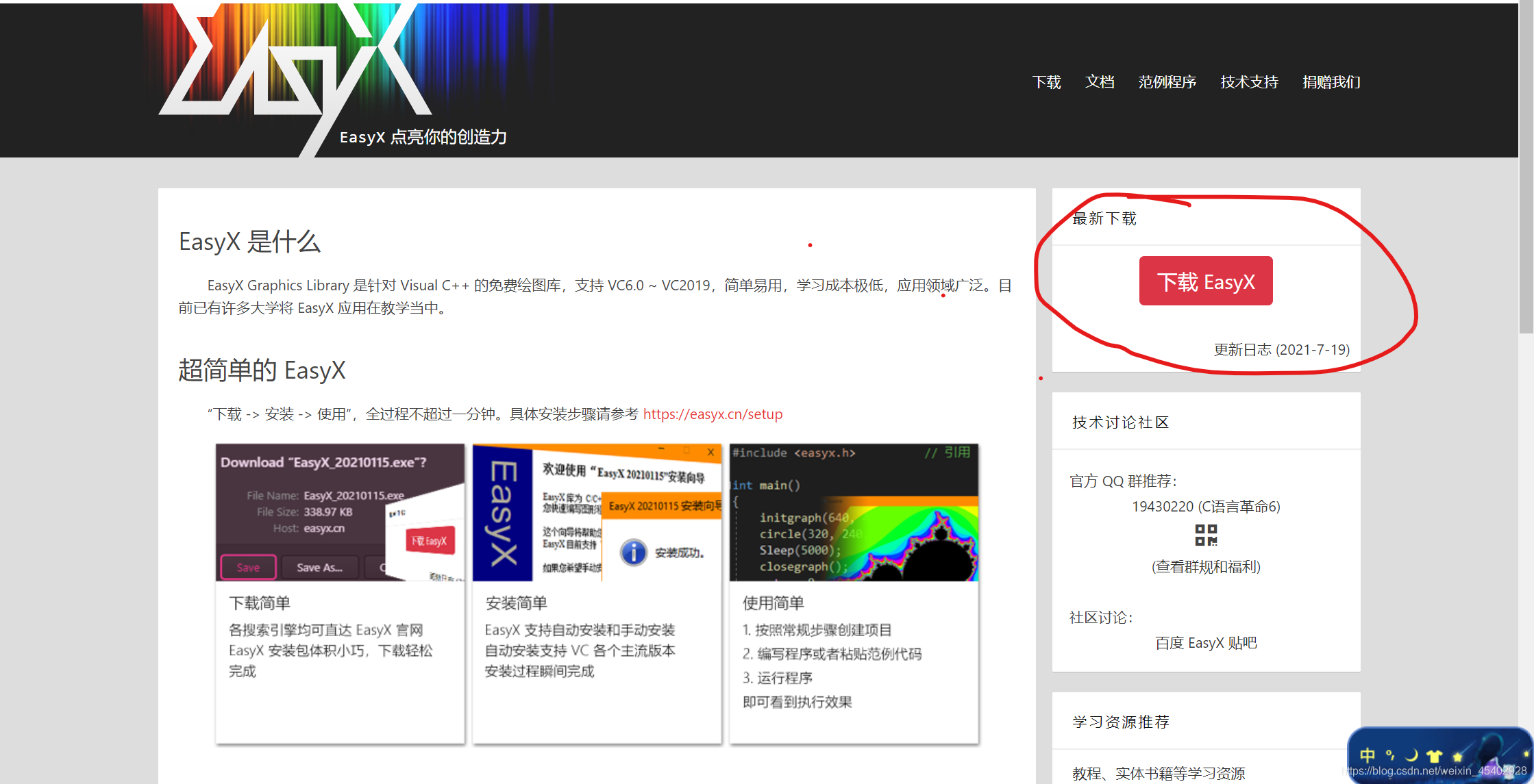Image resolution: width=1534 pixels, height=784 pixels.
Task: Open the 下载 nav menu item
Action: (1046, 82)
